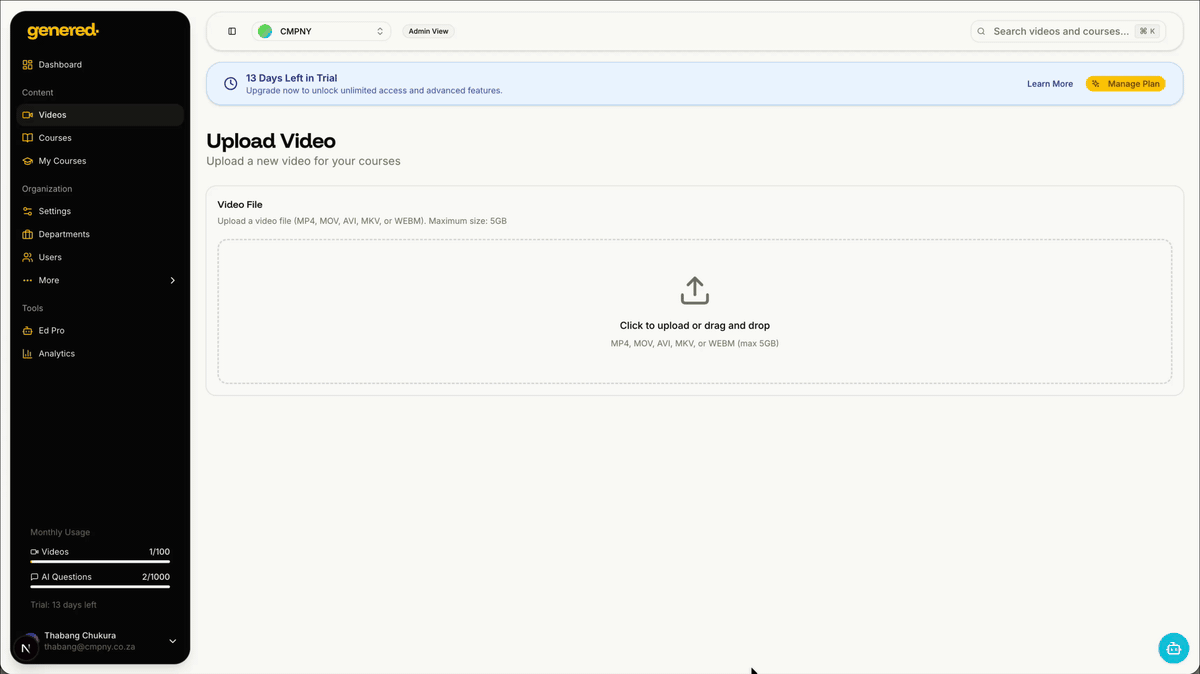1200x674 pixels.
Task: Click the ⌘K shortcut badge
Action: pos(1147,31)
